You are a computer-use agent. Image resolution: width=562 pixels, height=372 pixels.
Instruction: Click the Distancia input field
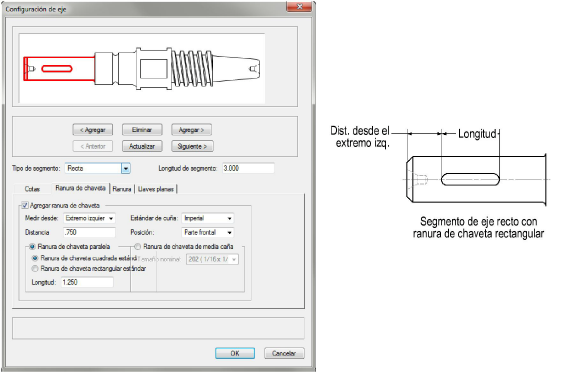[x=89, y=232]
